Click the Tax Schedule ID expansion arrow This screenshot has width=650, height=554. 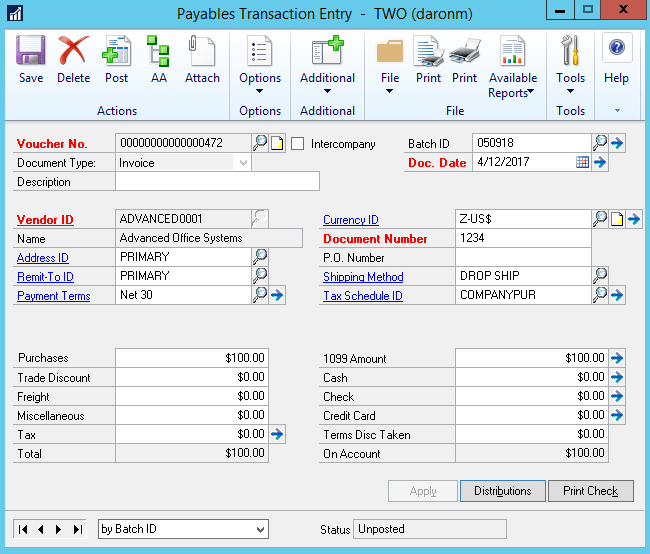pyautogui.click(x=617, y=295)
